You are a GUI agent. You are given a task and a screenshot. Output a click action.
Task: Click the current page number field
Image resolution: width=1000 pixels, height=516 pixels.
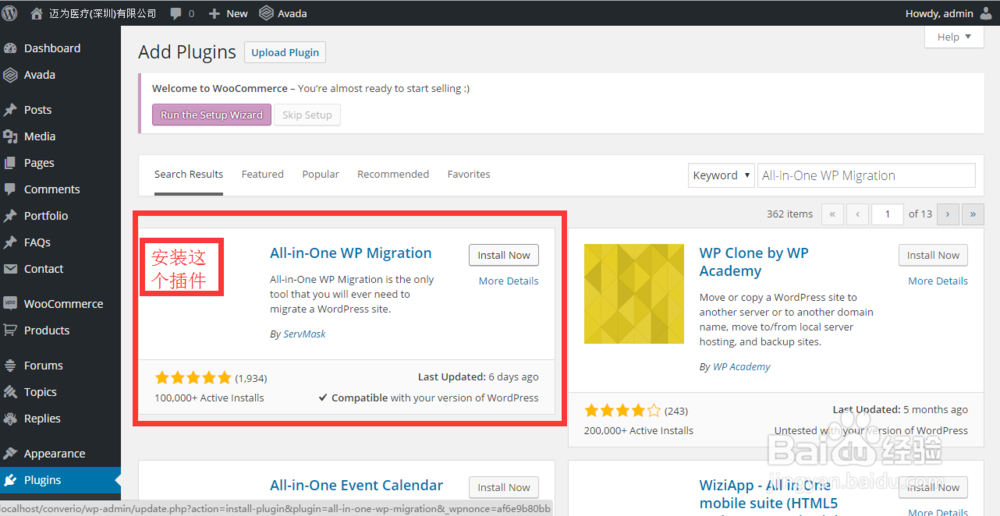[x=888, y=214]
